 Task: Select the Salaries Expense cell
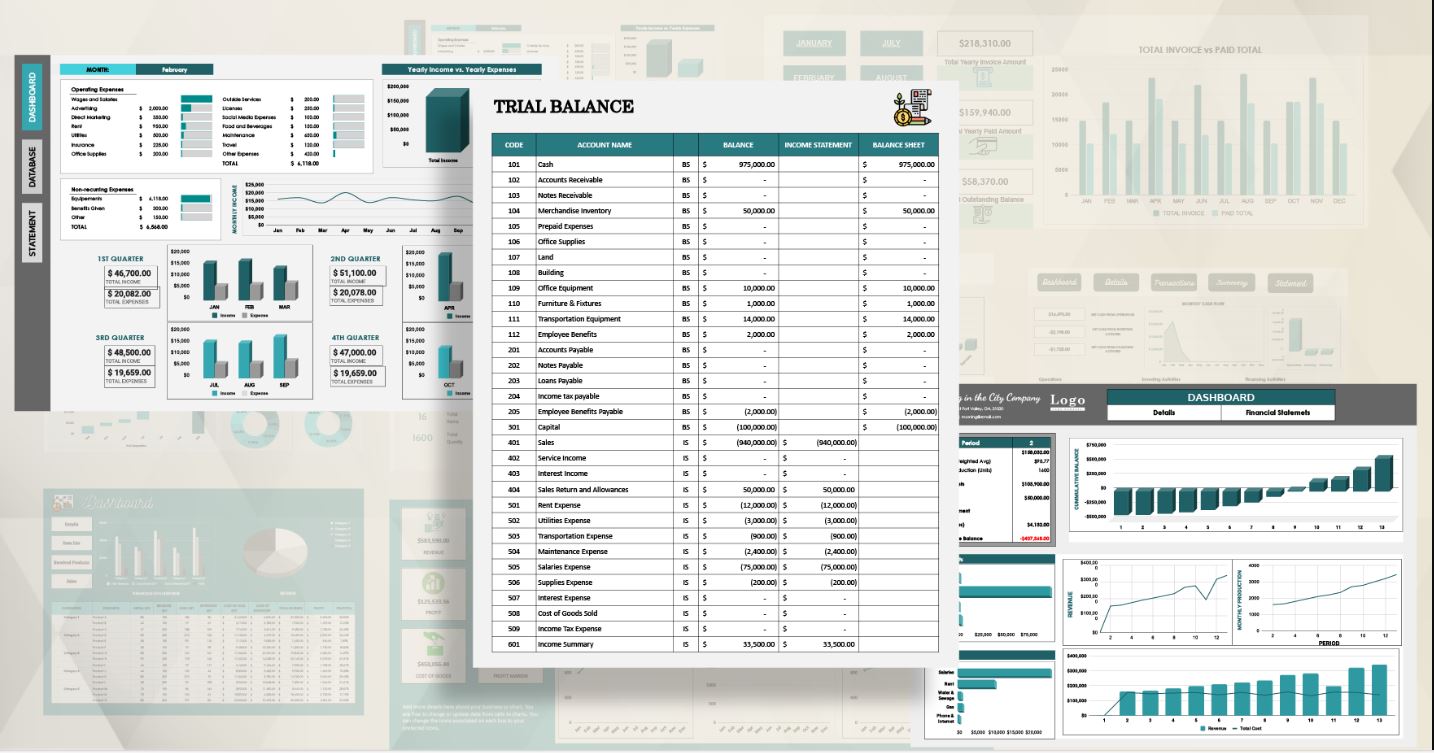coord(604,567)
